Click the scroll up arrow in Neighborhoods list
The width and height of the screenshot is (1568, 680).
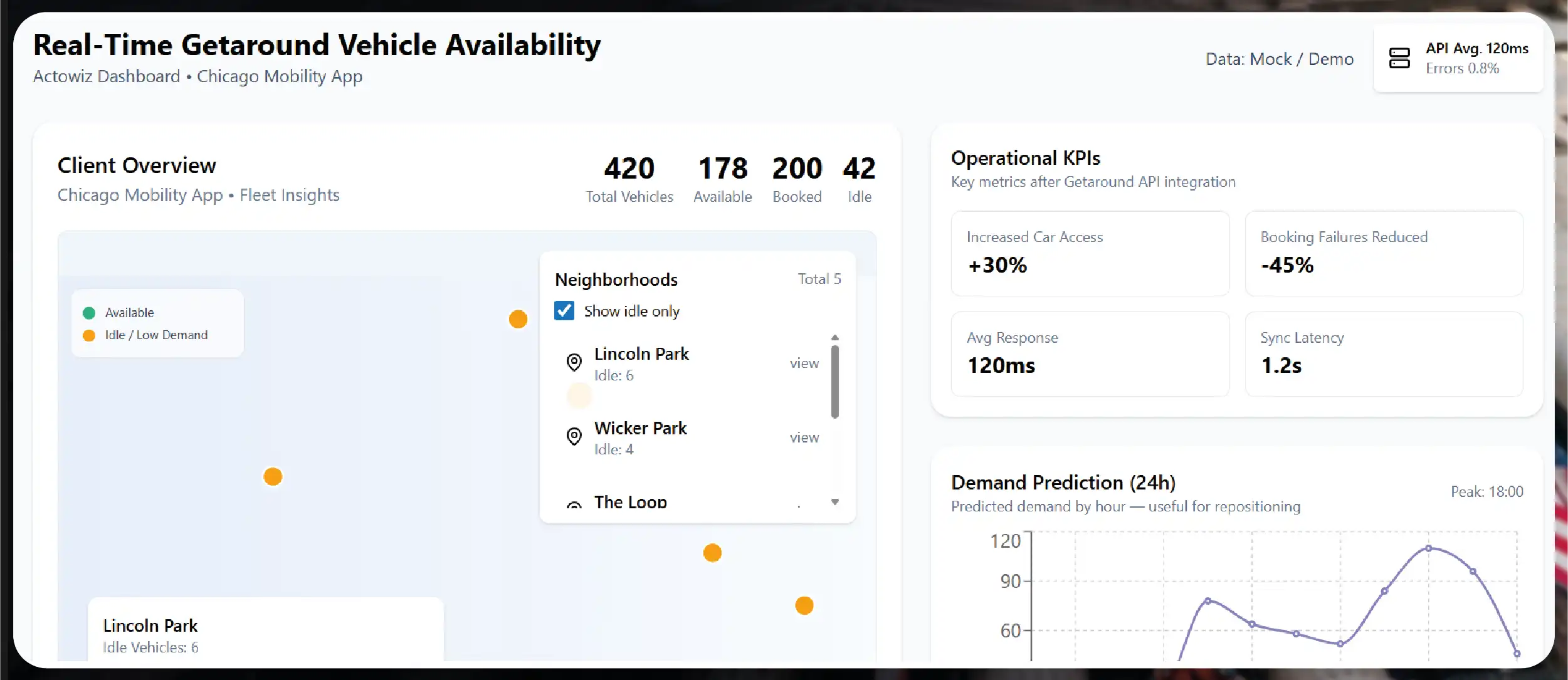coord(834,338)
